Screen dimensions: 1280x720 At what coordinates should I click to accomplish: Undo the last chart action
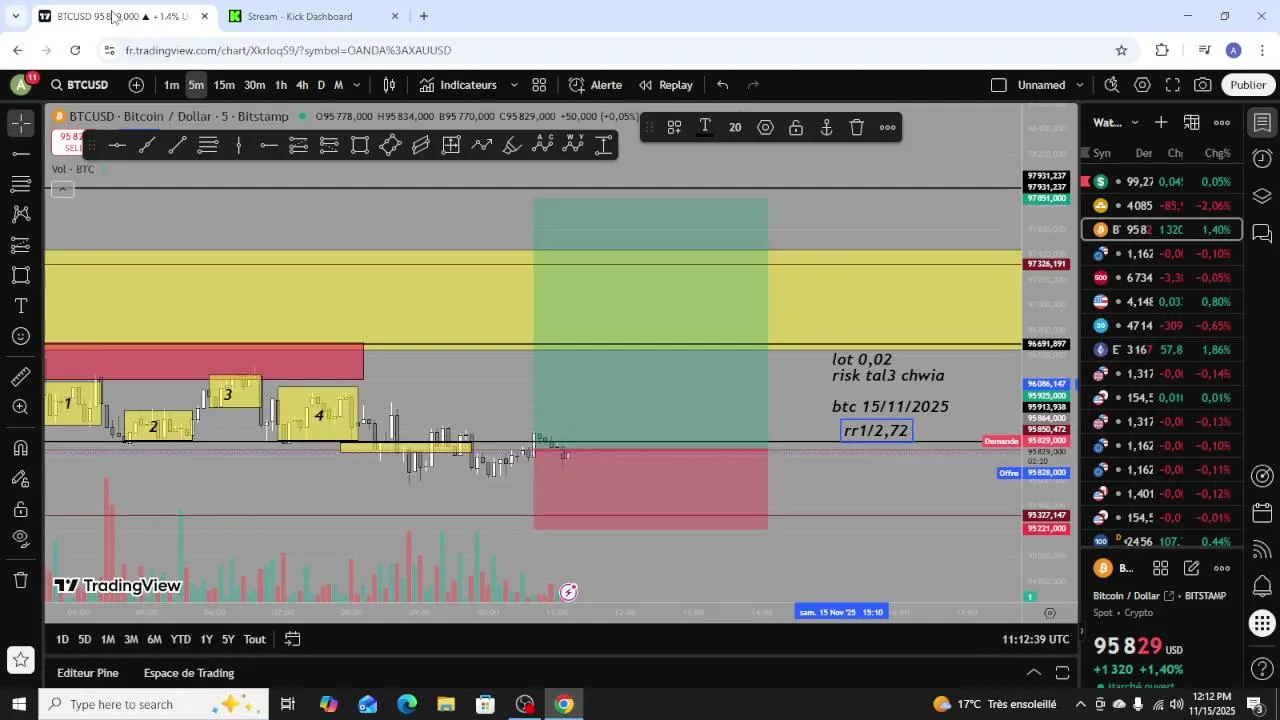(x=723, y=85)
